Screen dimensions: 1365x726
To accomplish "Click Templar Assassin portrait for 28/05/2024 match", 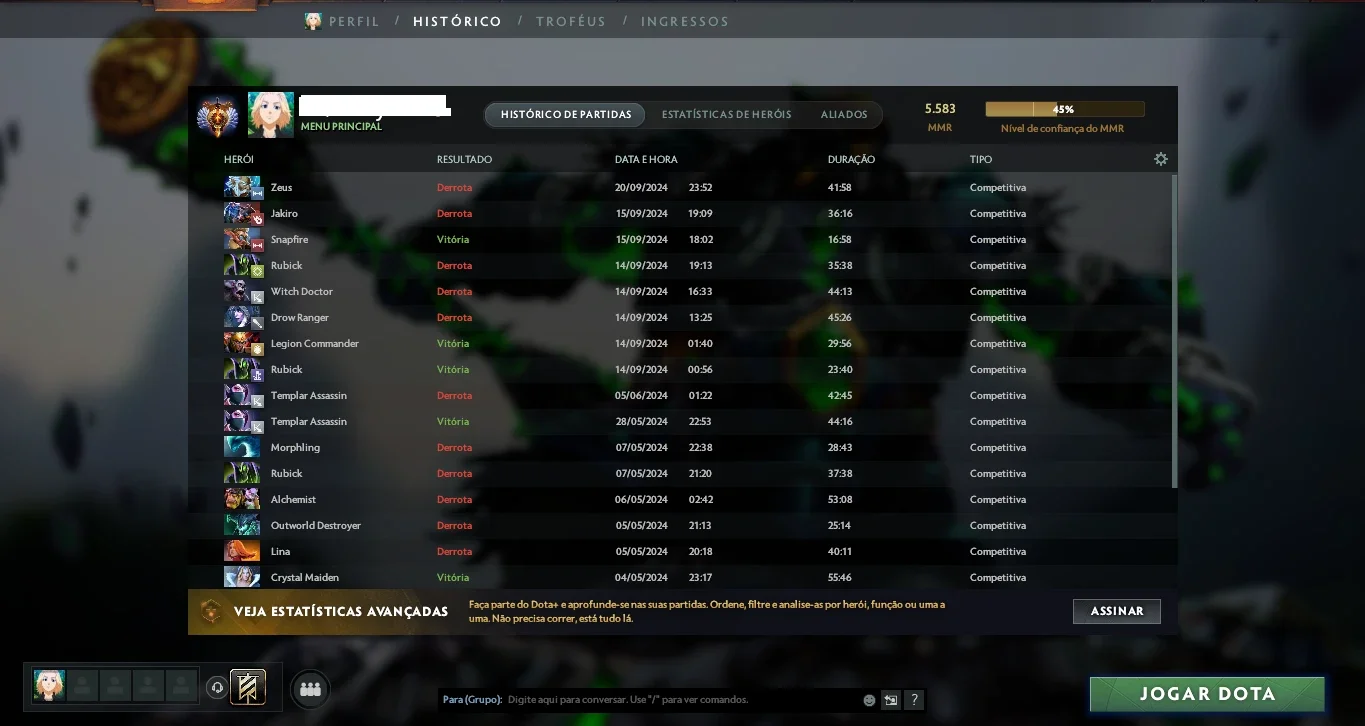I will tap(242, 421).
